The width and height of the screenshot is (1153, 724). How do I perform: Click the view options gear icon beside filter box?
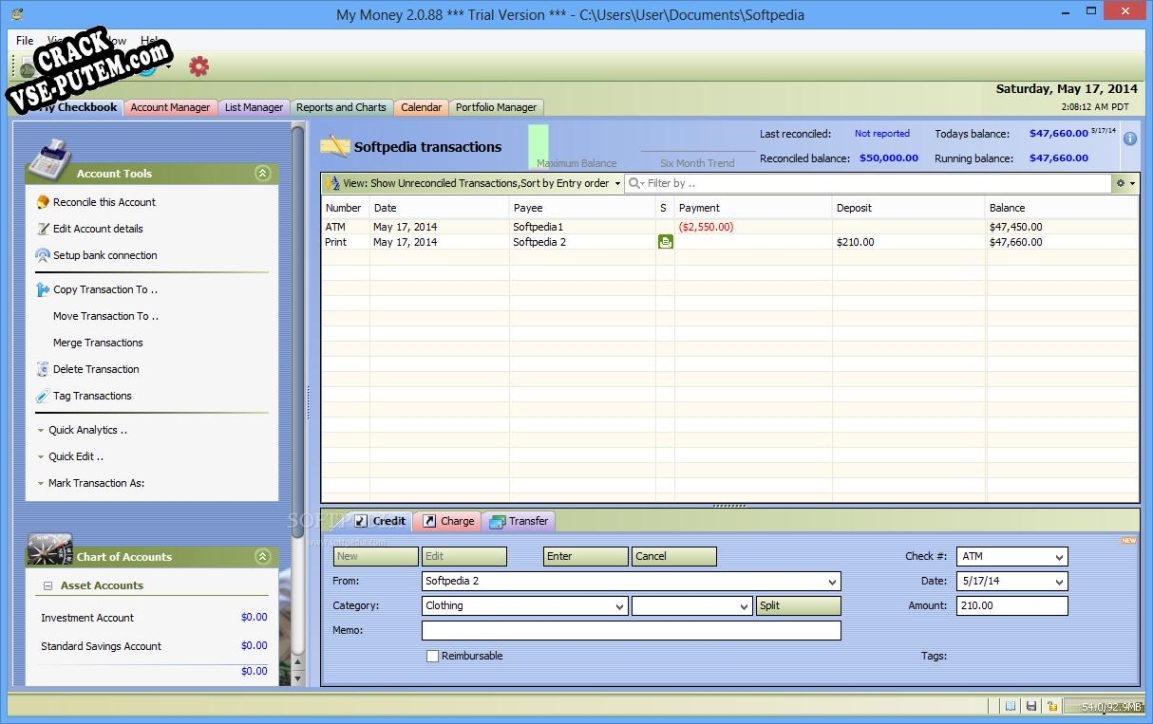[1121, 183]
